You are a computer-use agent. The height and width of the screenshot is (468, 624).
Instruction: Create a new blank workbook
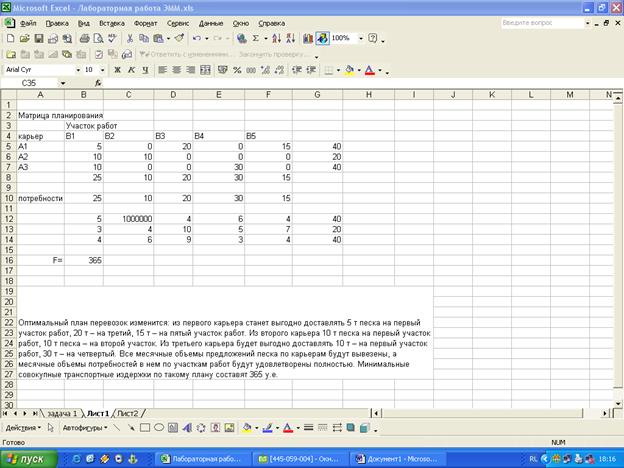10,38
